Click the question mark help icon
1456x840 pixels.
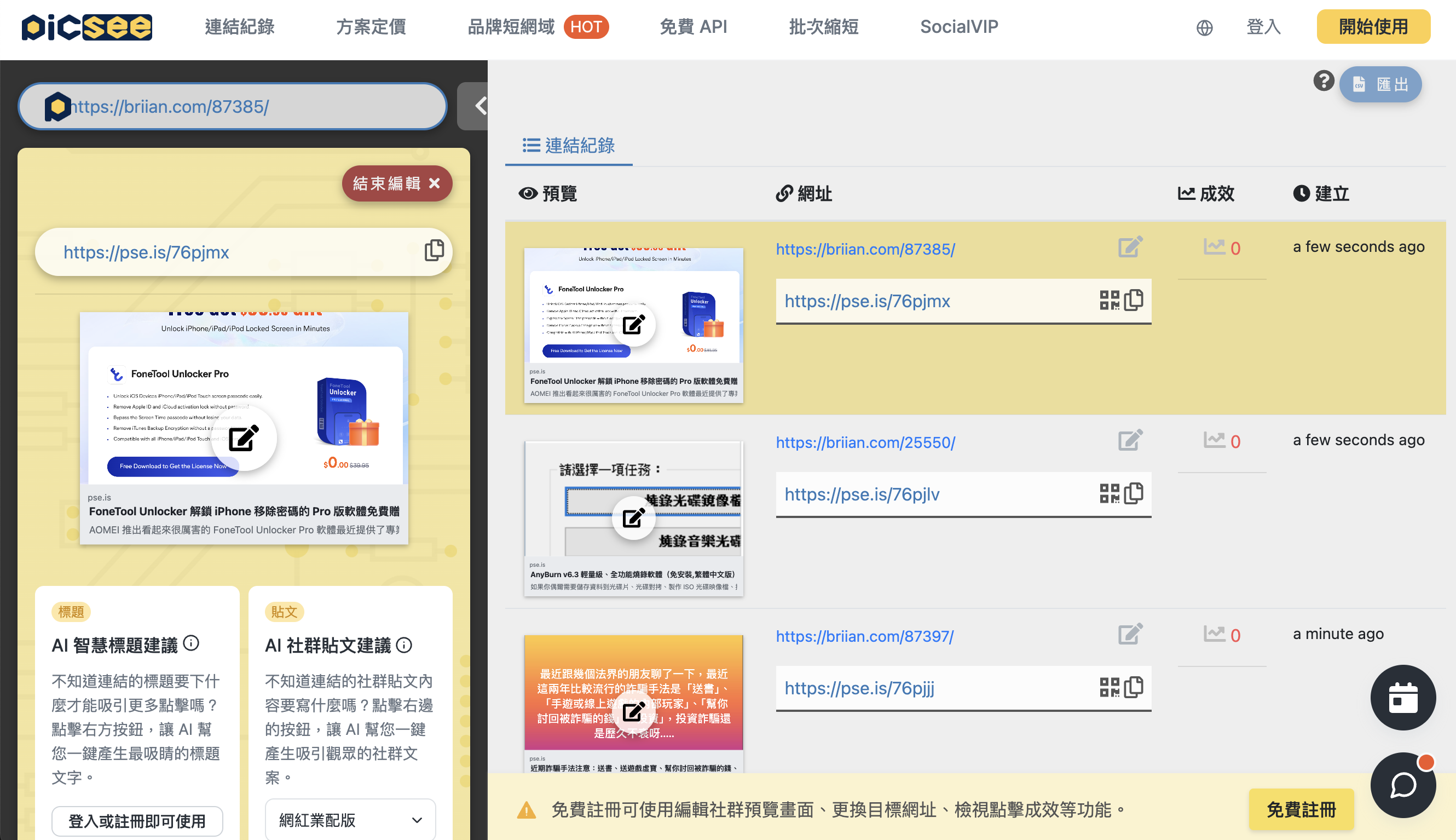pyautogui.click(x=1324, y=81)
